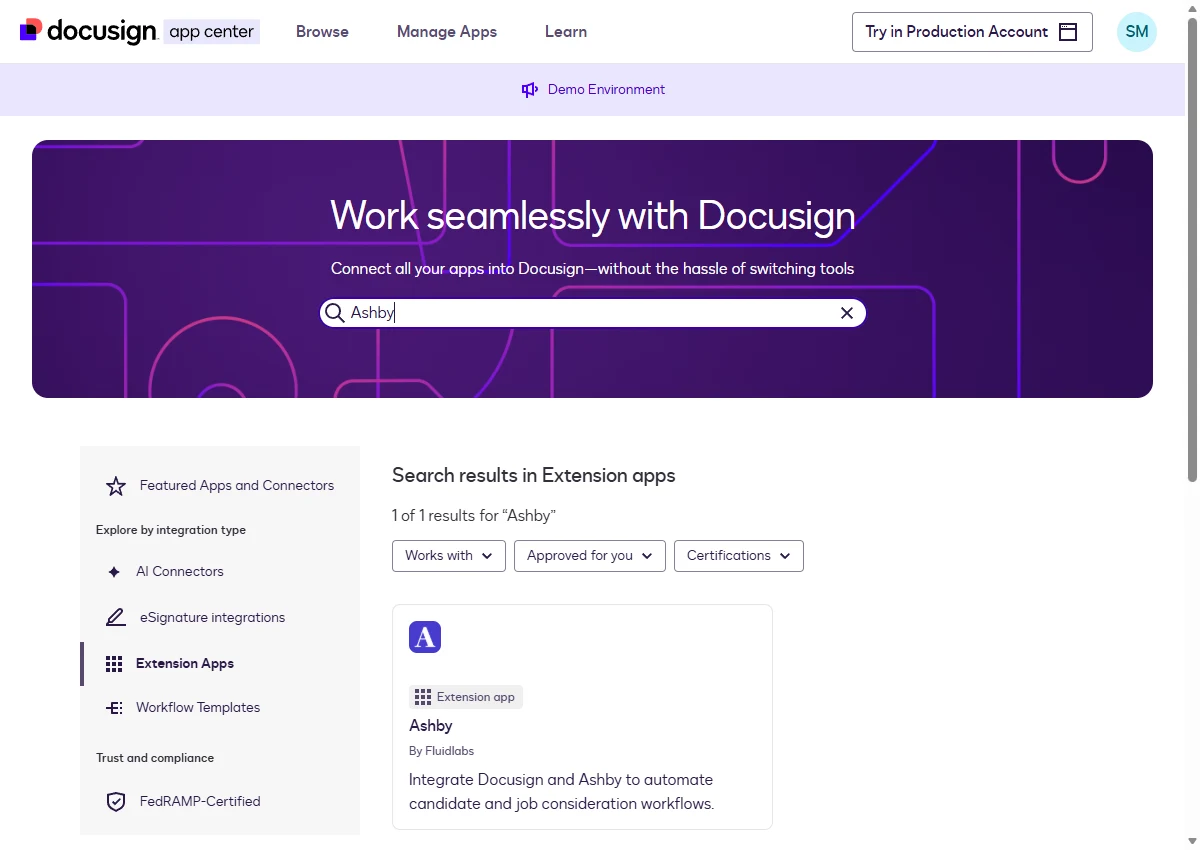Image resolution: width=1200 pixels, height=850 pixels.
Task: Click Try in Production Account button
Action: 972,32
